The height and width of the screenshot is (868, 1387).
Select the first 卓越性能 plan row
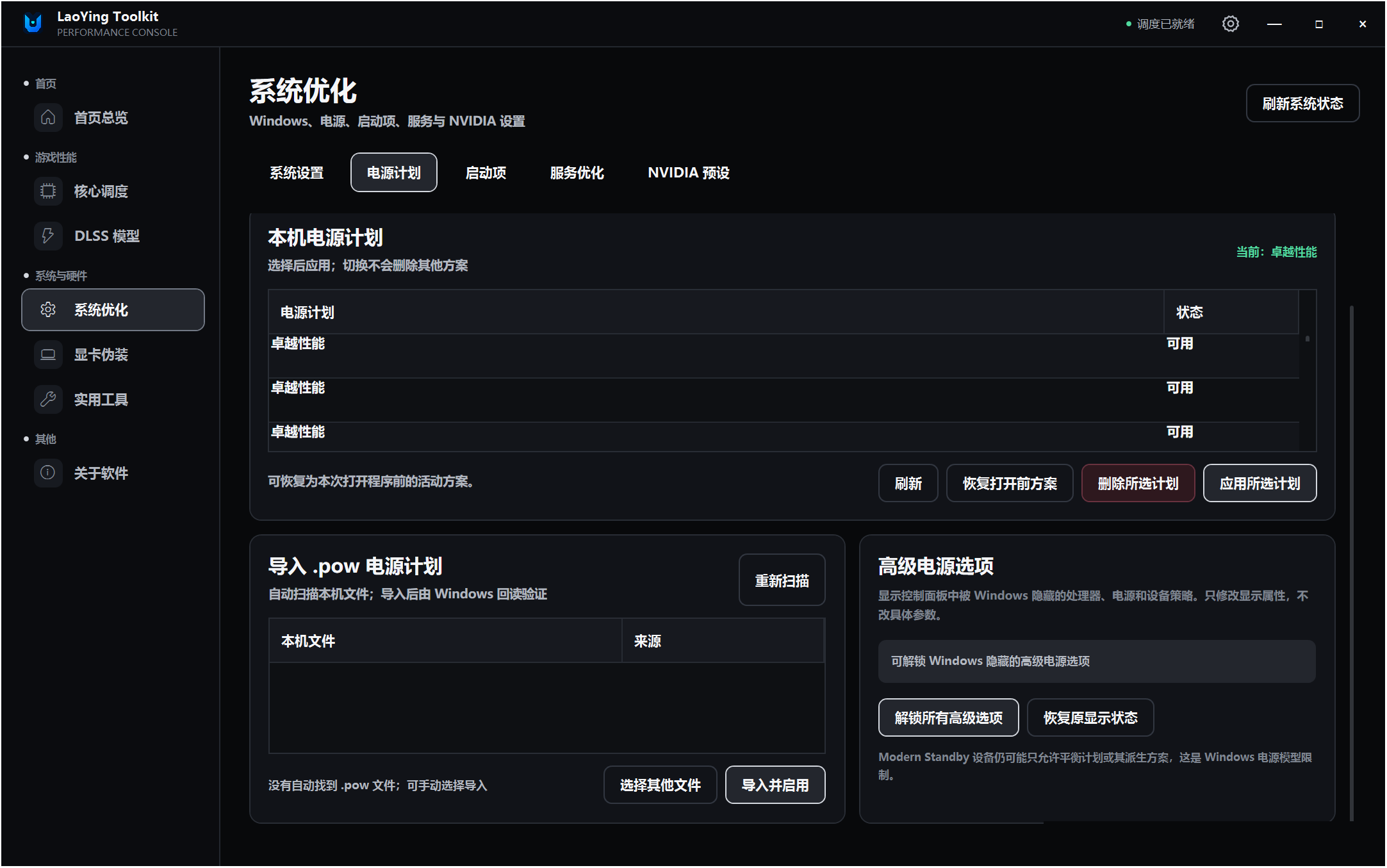coord(784,356)
